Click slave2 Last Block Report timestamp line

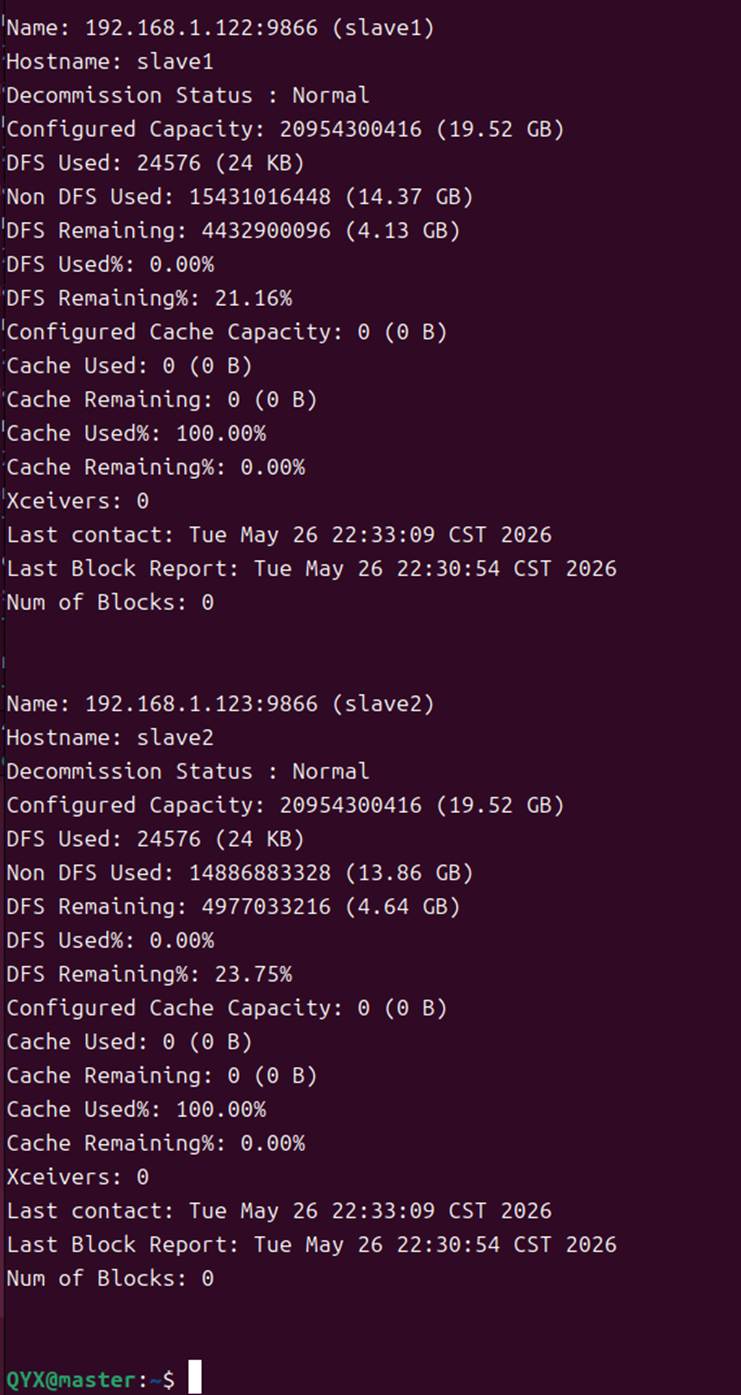312,1245
